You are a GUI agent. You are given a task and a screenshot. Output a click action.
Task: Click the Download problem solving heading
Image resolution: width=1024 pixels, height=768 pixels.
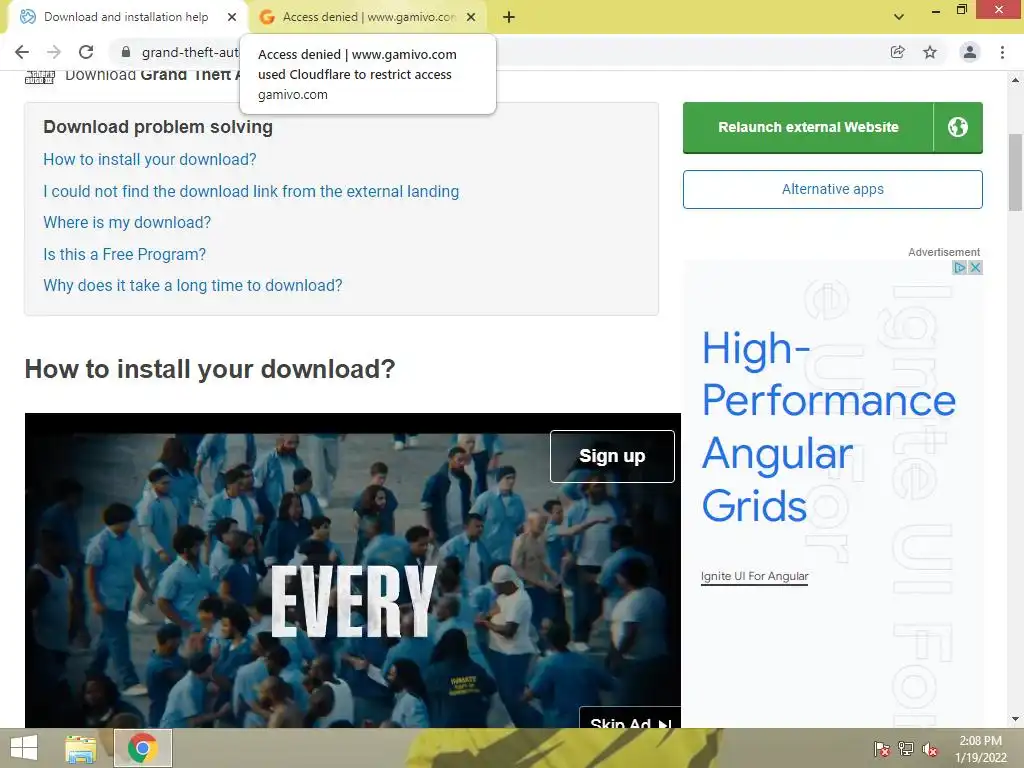pyautogui.click(x=158, y=127)
